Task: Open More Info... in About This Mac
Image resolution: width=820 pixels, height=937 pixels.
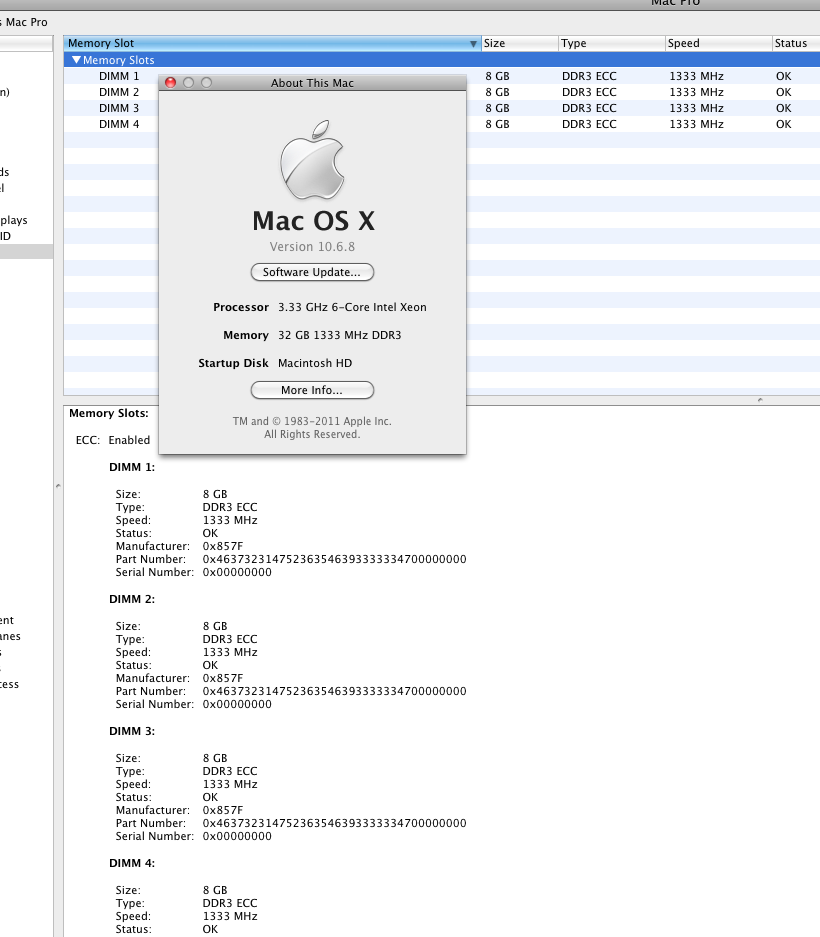Action: coord(312,390)
